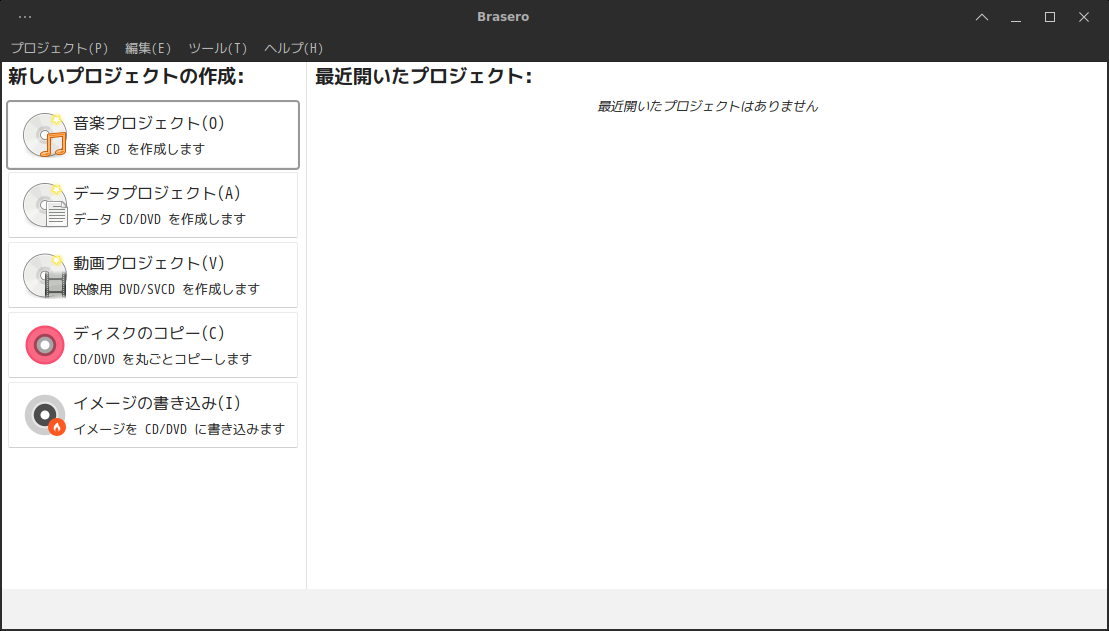Click the burn image flame disc icon
The image size is (1109, 631).
pyautogui.click(x=45, y=415)
